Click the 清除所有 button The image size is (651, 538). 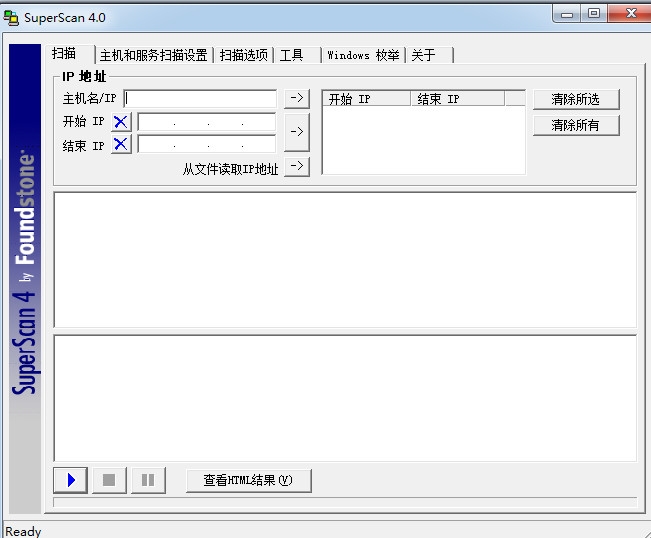(x=576, y=125)
